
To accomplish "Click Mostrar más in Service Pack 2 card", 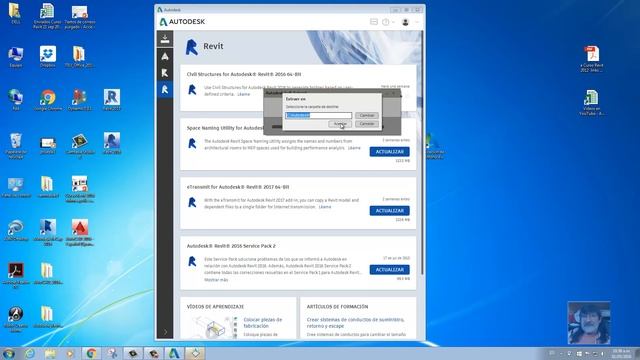I will 216,280.
